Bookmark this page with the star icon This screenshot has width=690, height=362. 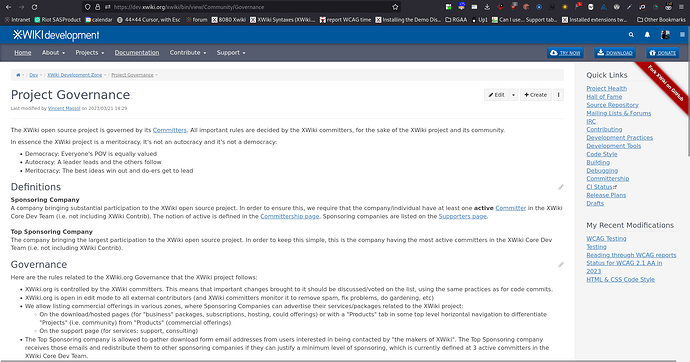pyautogui.click(x=395, y=7)
